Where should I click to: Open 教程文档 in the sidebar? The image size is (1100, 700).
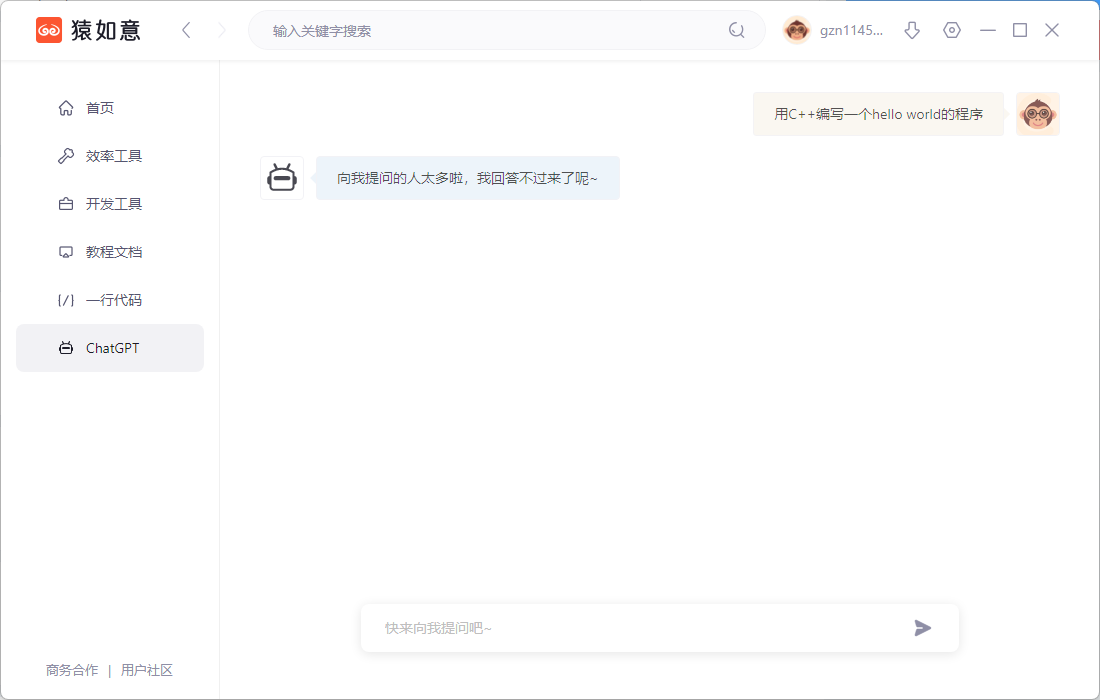point(109,252)
